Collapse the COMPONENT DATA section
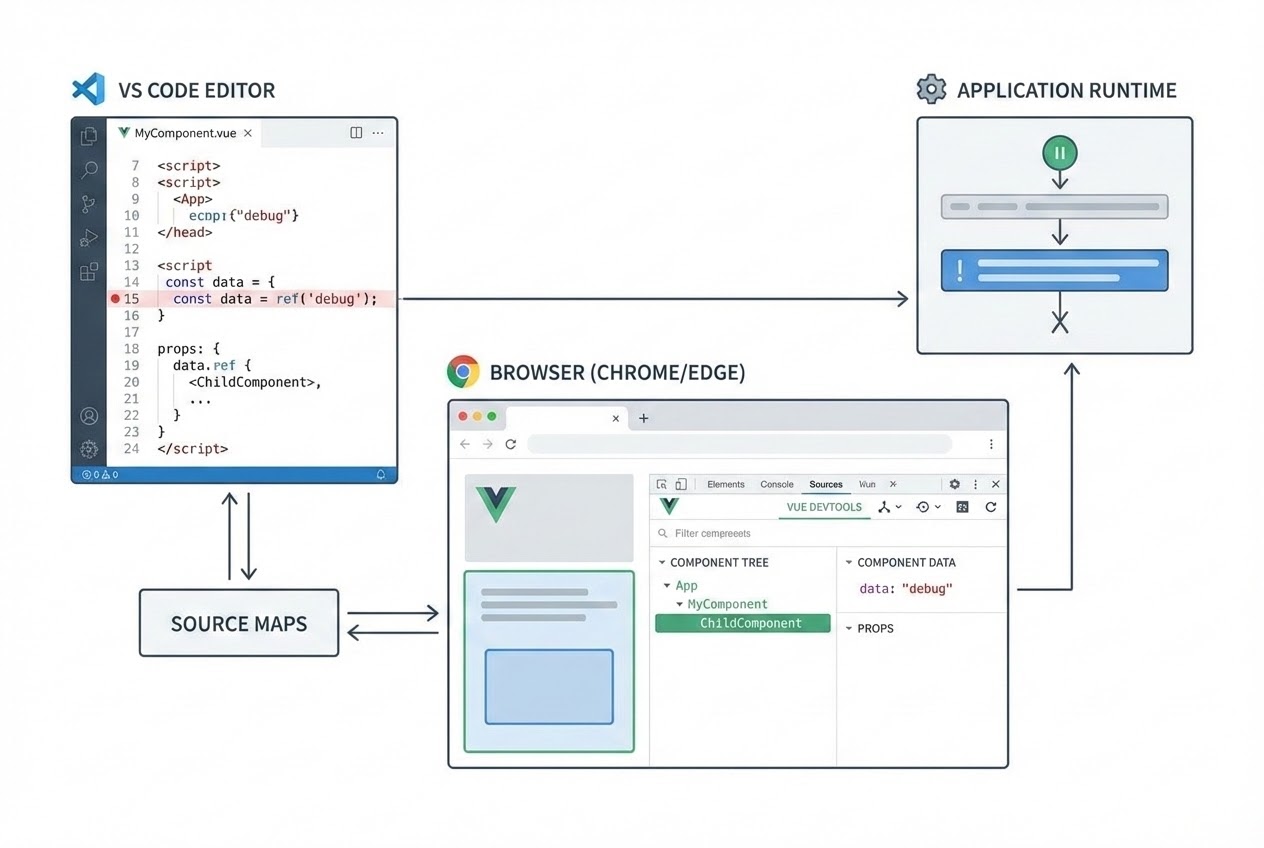1264x848 pixels. pos(849,563)
